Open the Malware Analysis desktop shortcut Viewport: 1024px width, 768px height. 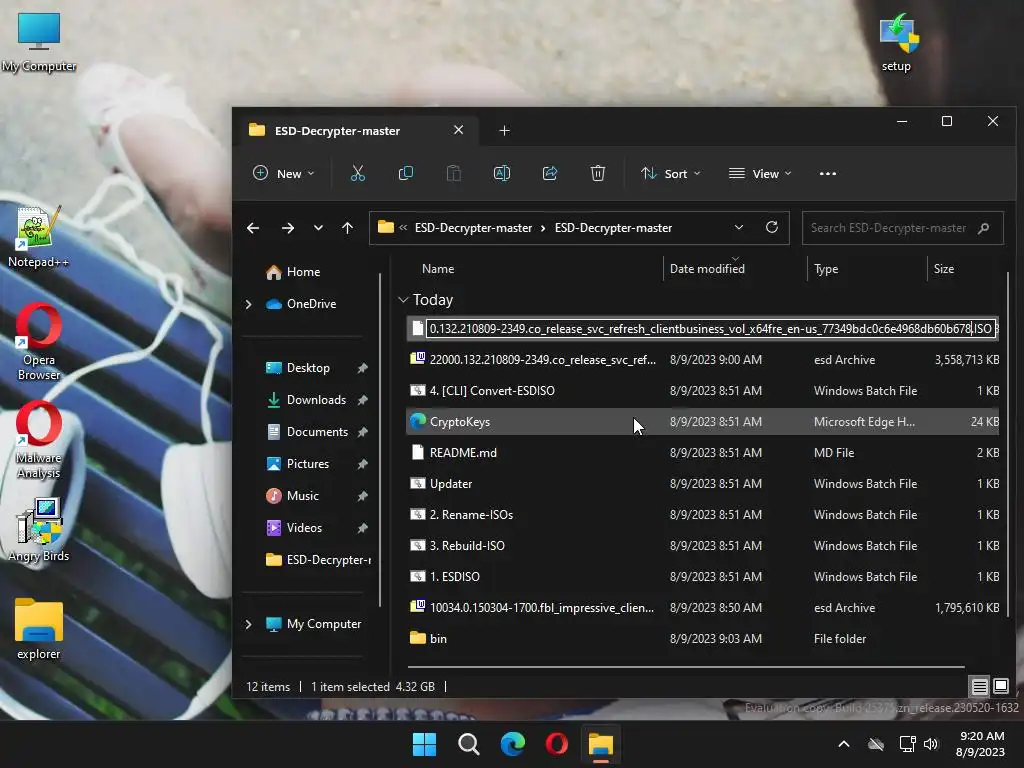pos(39,440)
